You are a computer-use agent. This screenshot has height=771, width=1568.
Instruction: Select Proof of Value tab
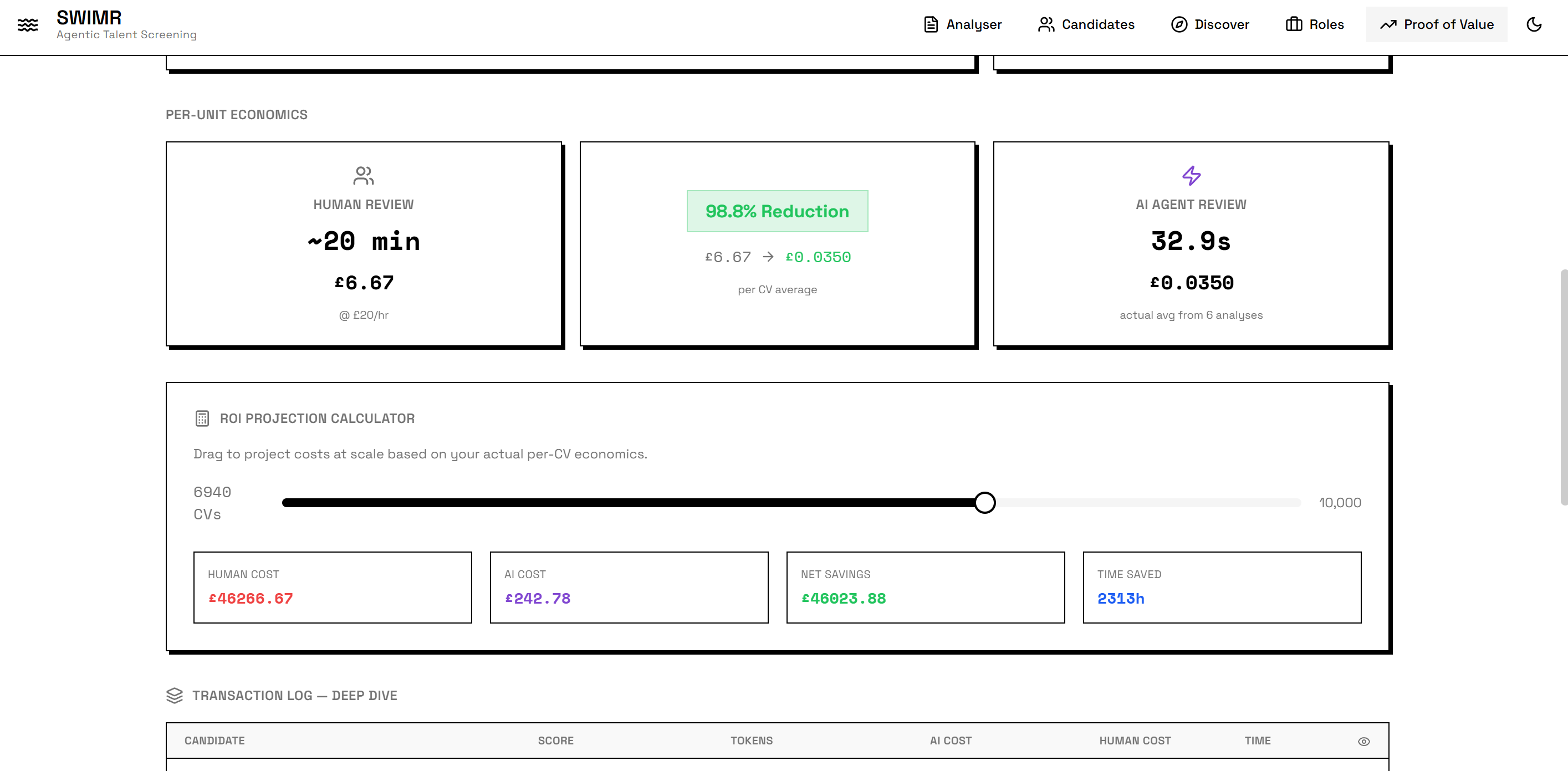coord(1437,24)
